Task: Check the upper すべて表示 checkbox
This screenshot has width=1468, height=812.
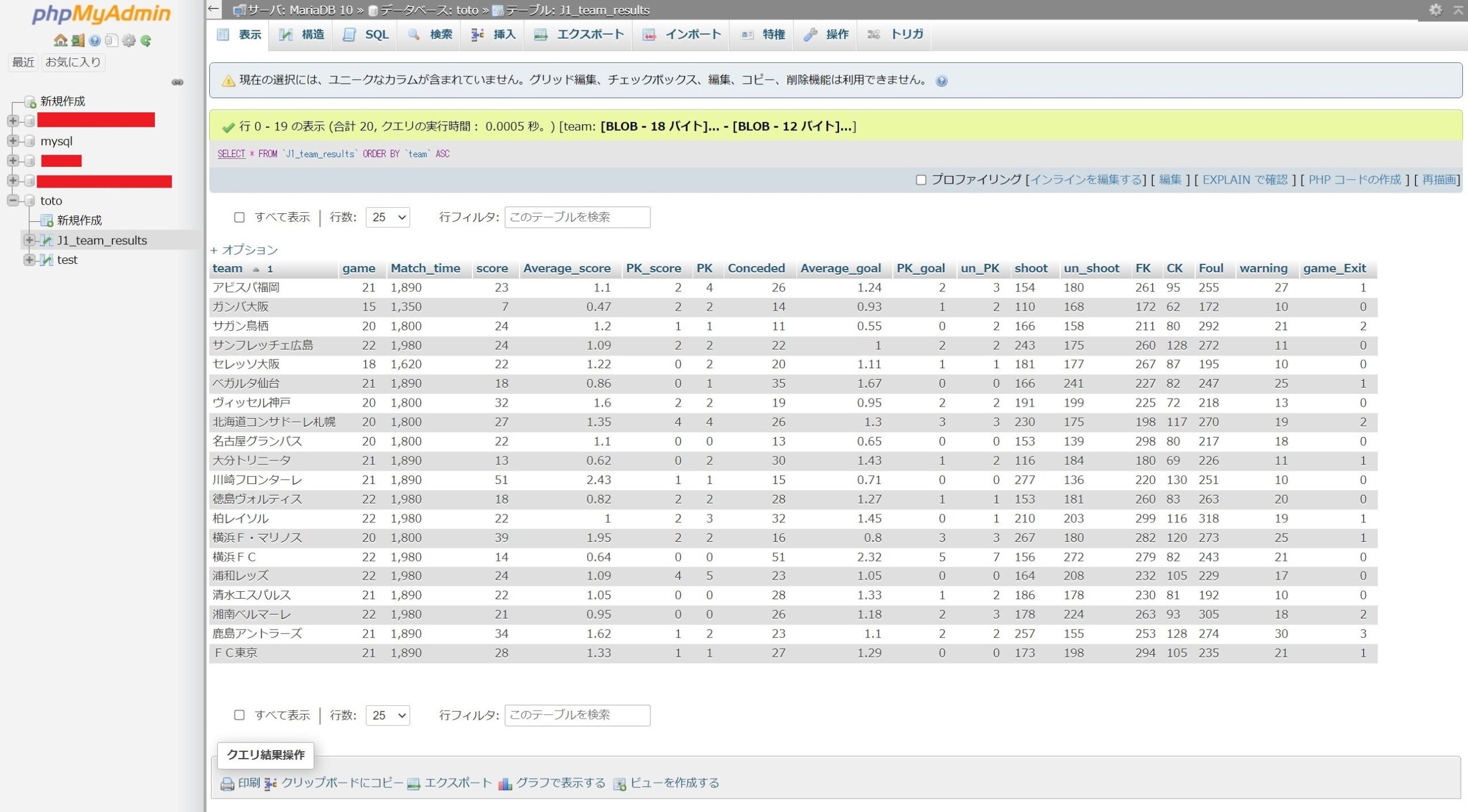Action: point(239,217)
